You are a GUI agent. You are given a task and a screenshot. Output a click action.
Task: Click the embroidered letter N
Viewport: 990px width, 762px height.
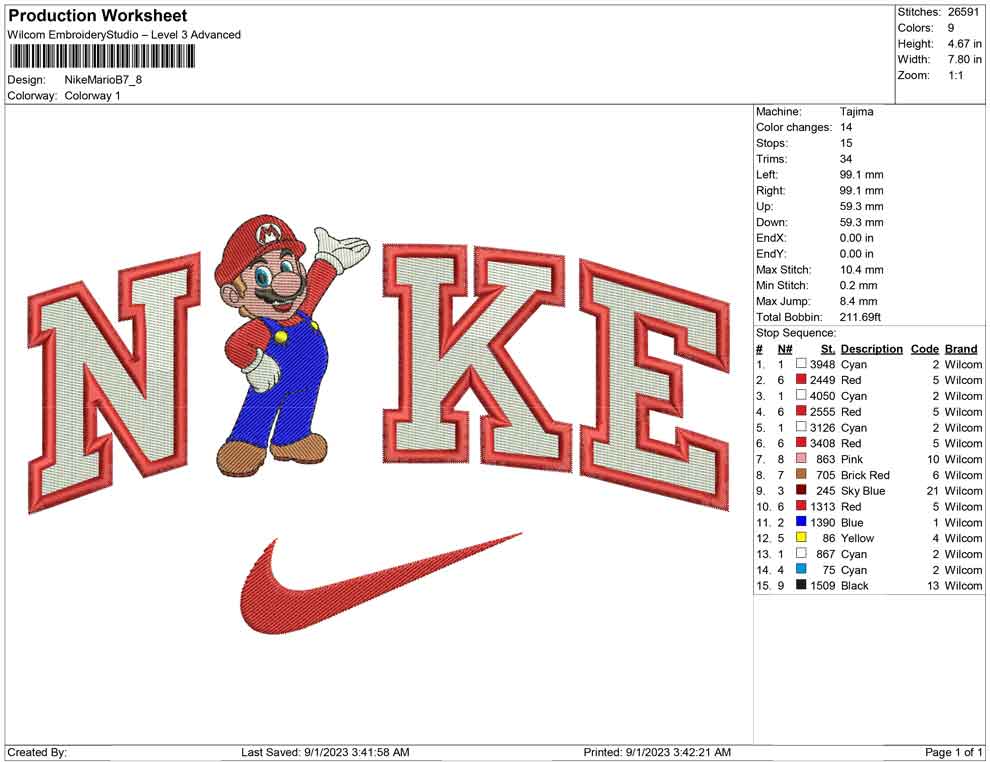click(114, 382)
